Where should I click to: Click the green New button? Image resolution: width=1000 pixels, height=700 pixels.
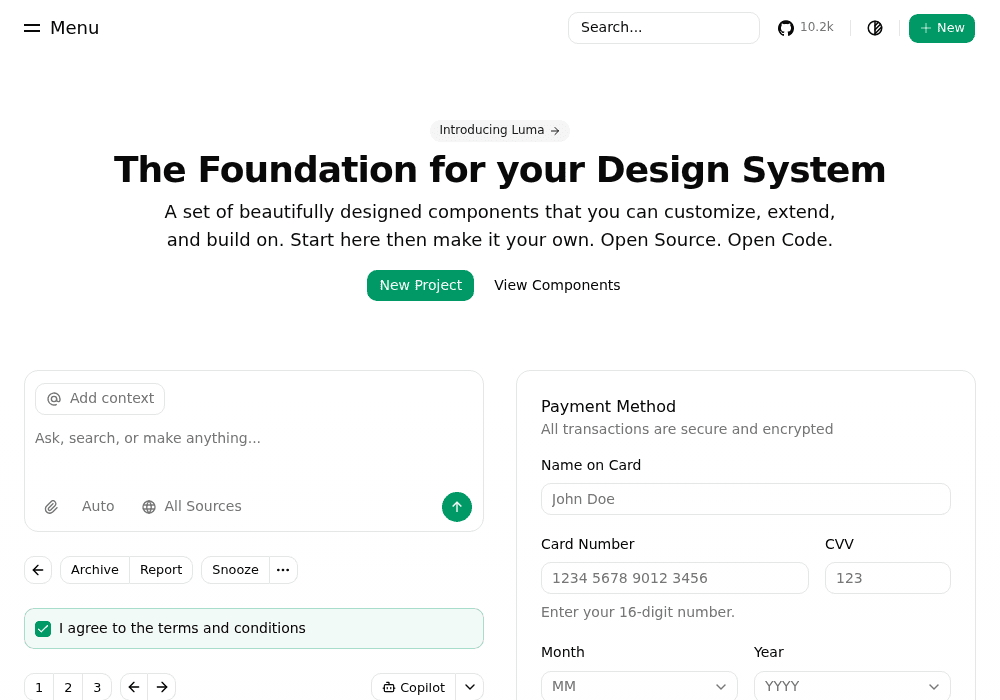tap(941, 28)
